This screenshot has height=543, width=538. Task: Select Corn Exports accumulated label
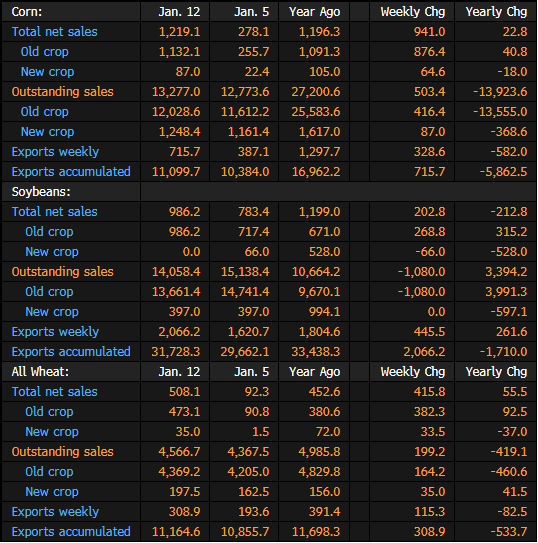coord(71,172)
